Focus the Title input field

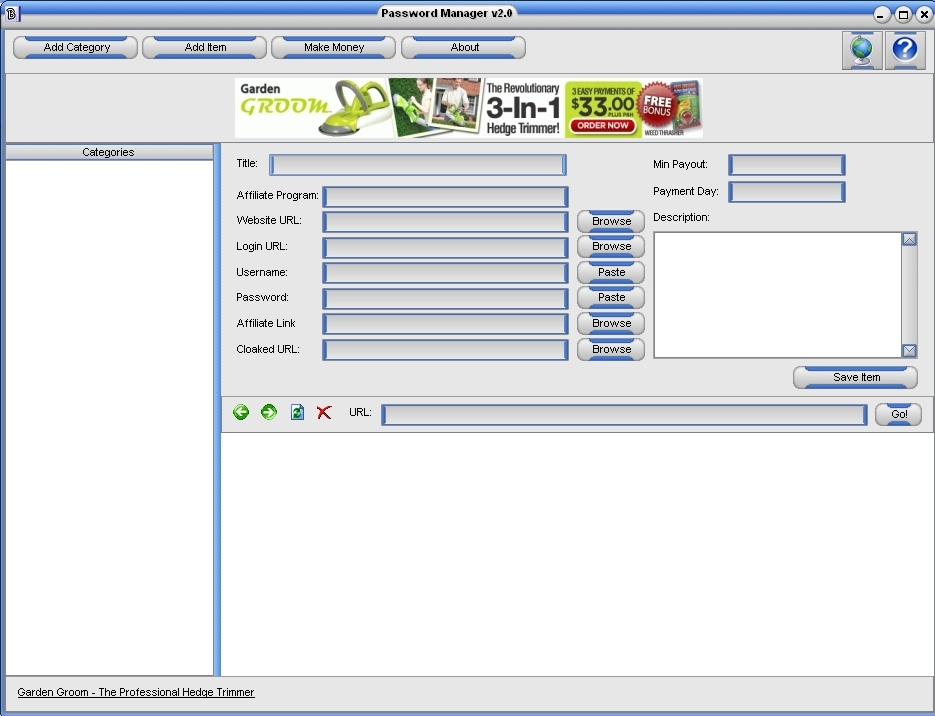(417, 165)
